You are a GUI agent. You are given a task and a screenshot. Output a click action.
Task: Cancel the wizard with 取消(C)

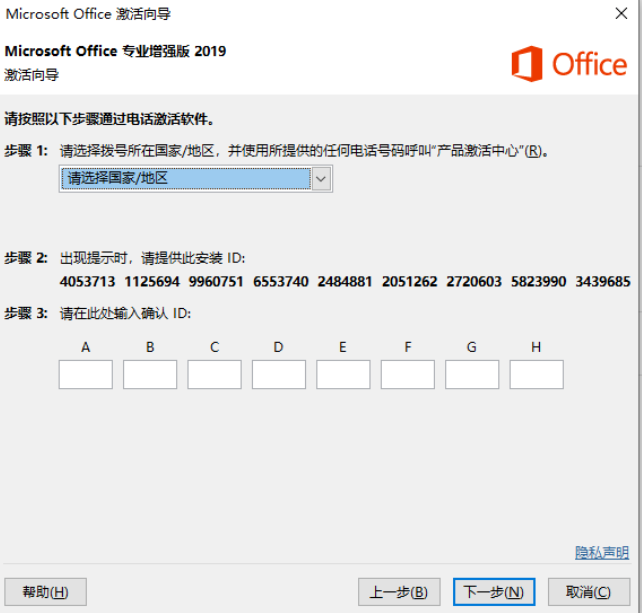pos(589,592)
